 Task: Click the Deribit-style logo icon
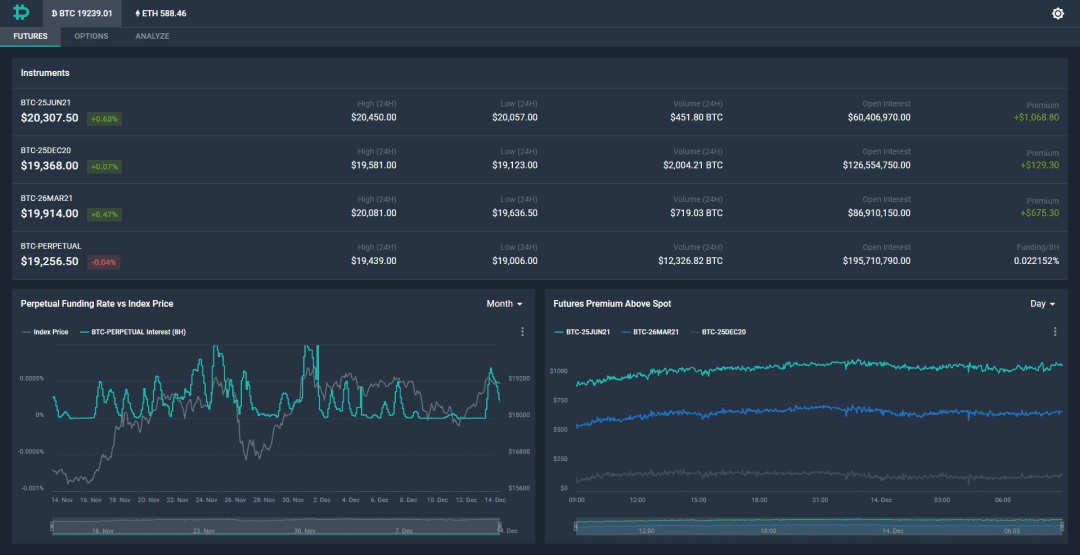tap(21, 13)
